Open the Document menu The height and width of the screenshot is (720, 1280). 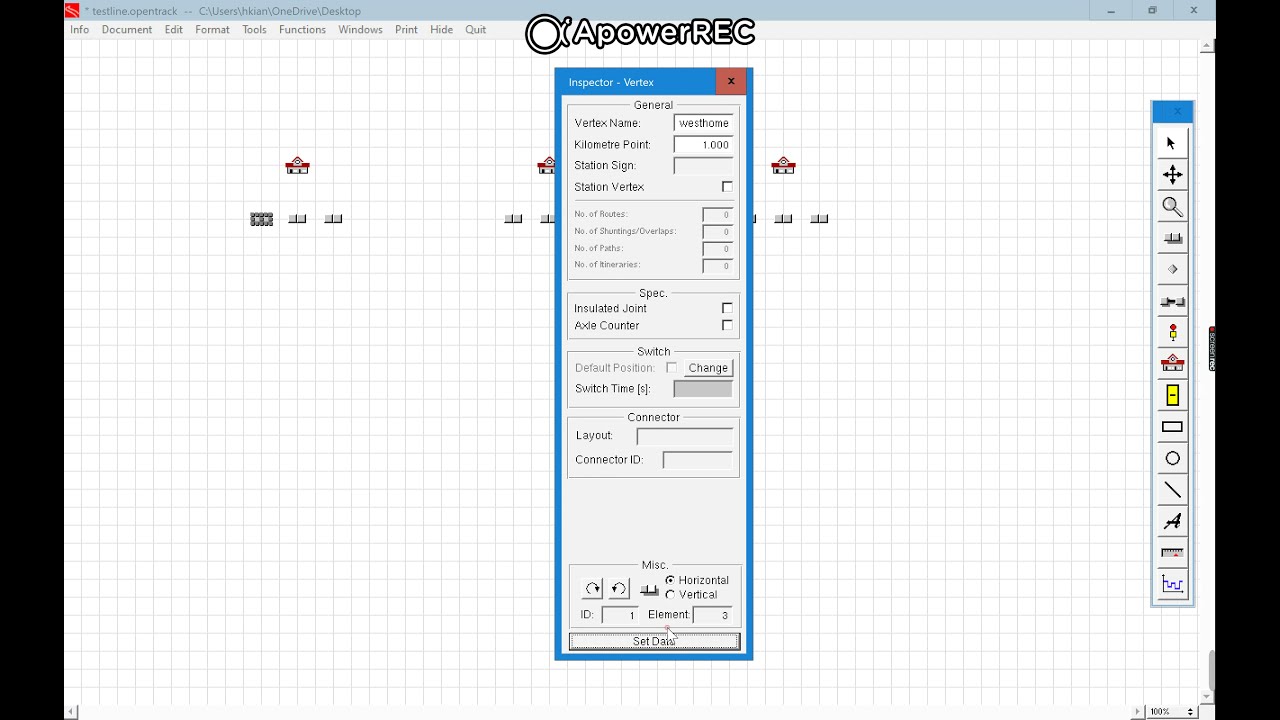[127, 30]
